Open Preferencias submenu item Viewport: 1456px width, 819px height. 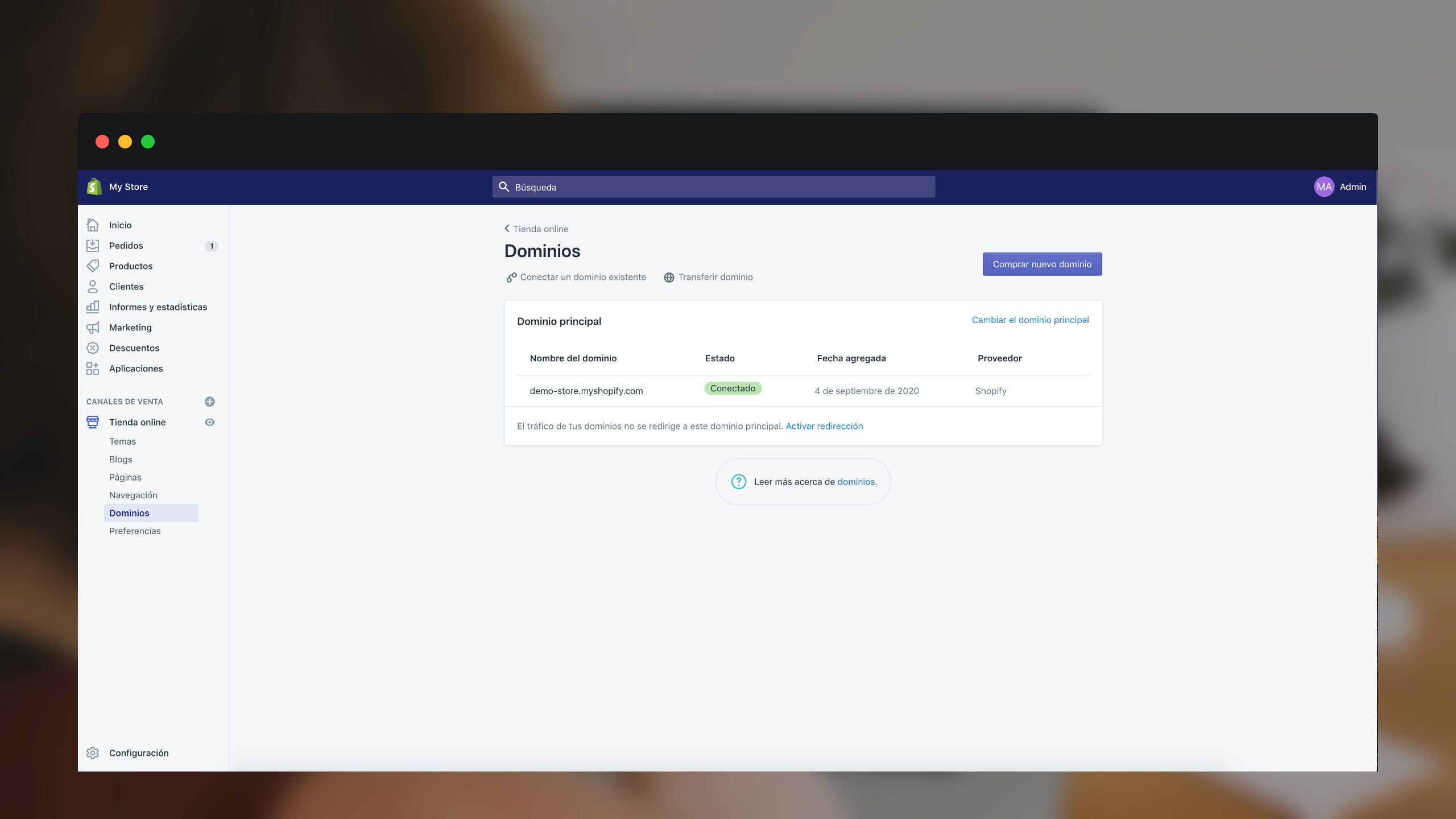[x=135, y=531]
